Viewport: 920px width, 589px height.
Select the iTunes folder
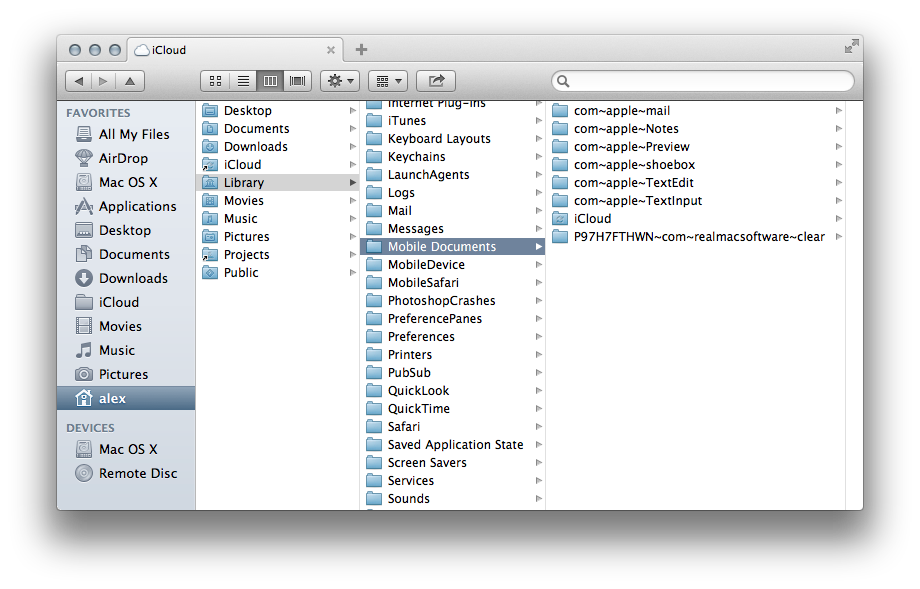point(452,121)
